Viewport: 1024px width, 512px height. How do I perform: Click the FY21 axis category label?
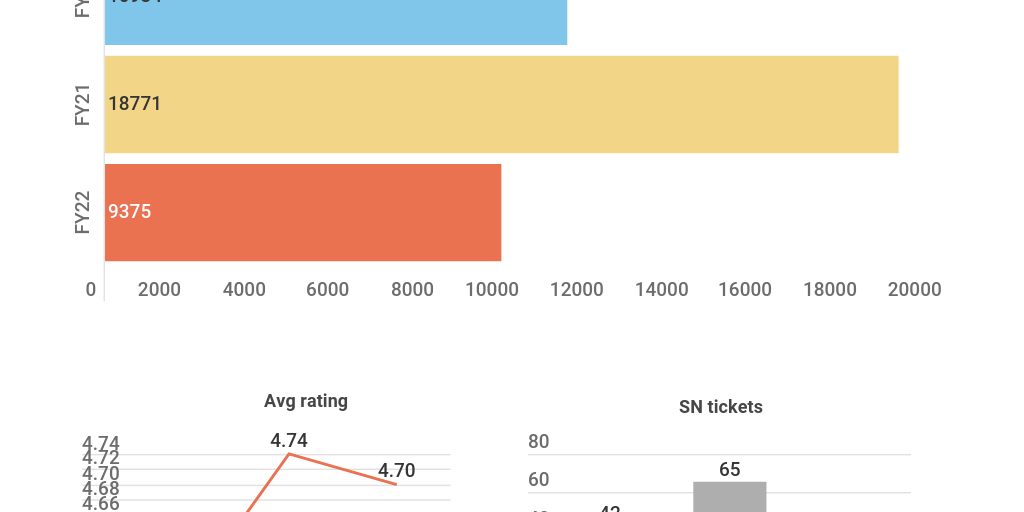[83, 104]
